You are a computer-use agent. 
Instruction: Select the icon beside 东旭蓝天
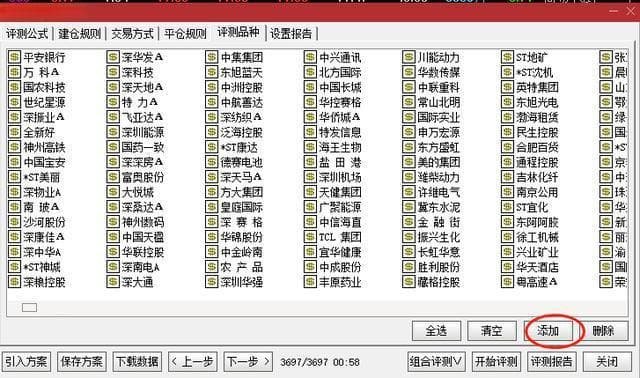coord(212,72)
